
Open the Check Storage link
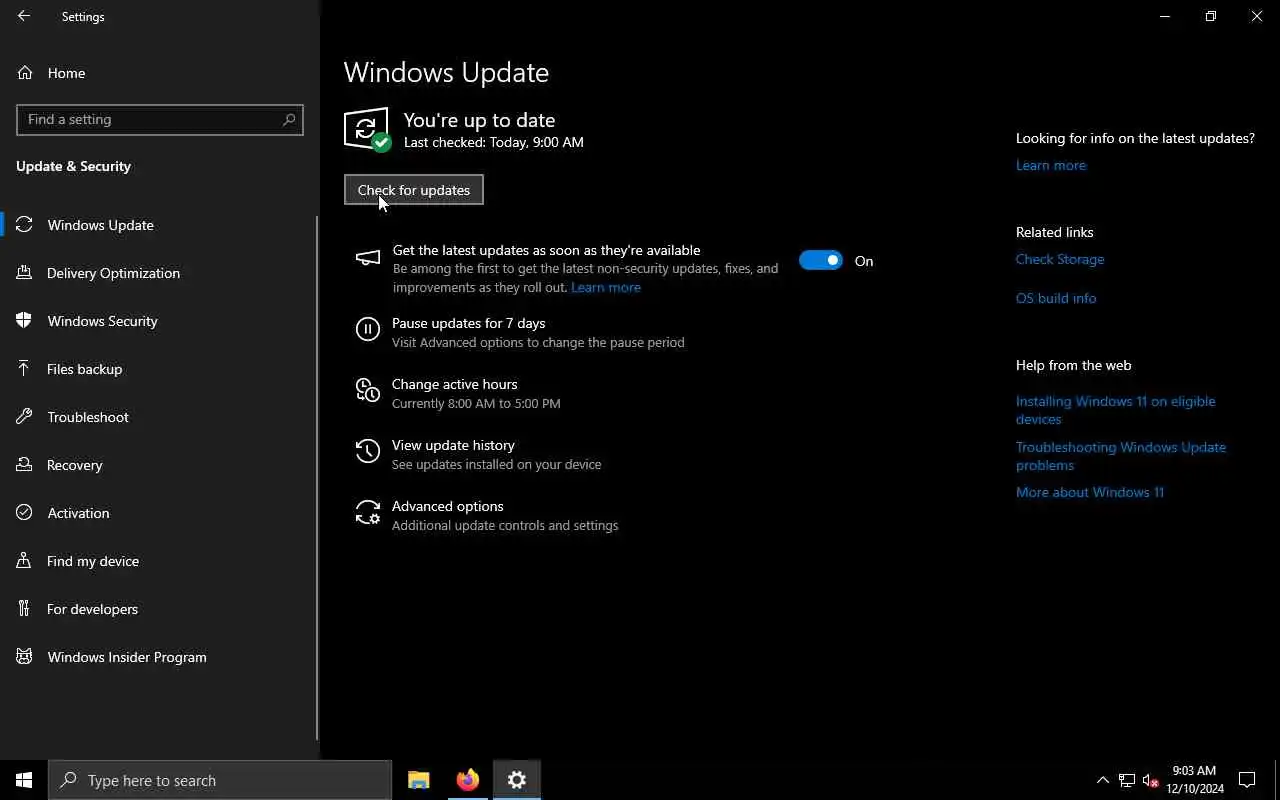tap(1060, 259)
